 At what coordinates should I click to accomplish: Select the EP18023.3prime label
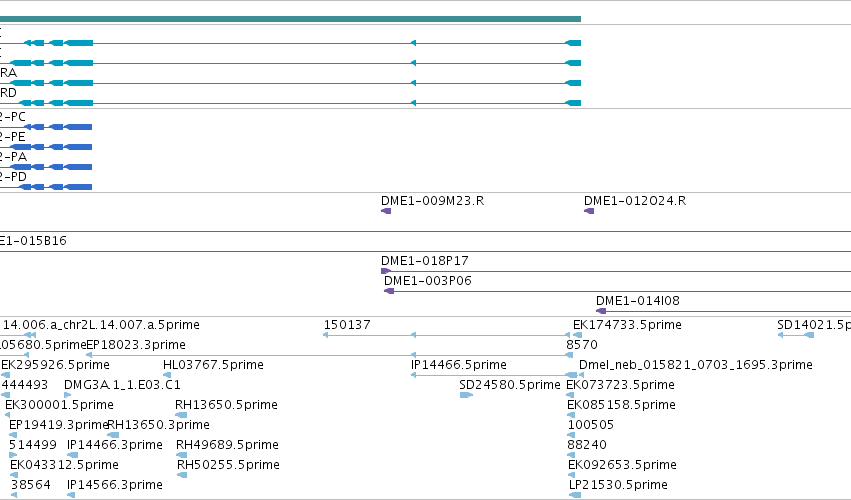(x=136, y=345)
